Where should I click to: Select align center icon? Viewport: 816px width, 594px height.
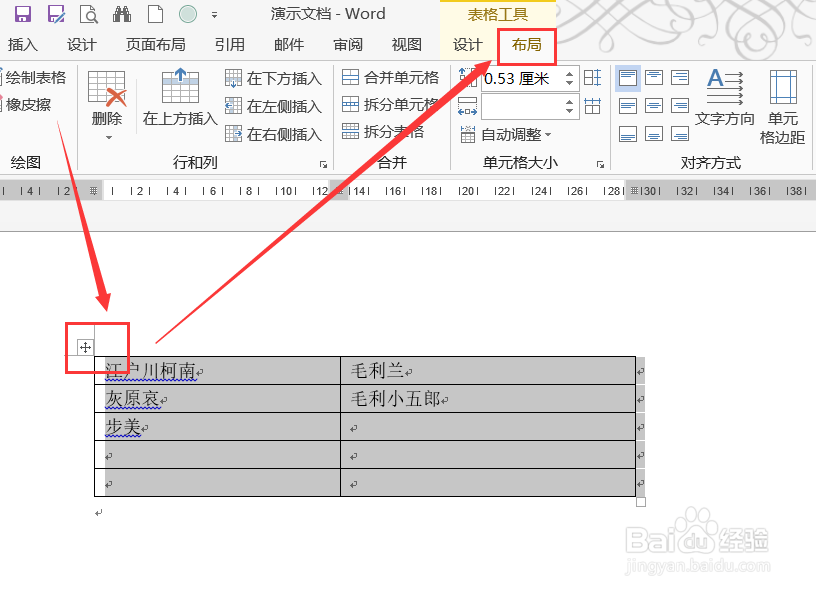click(x=654, y=106)
